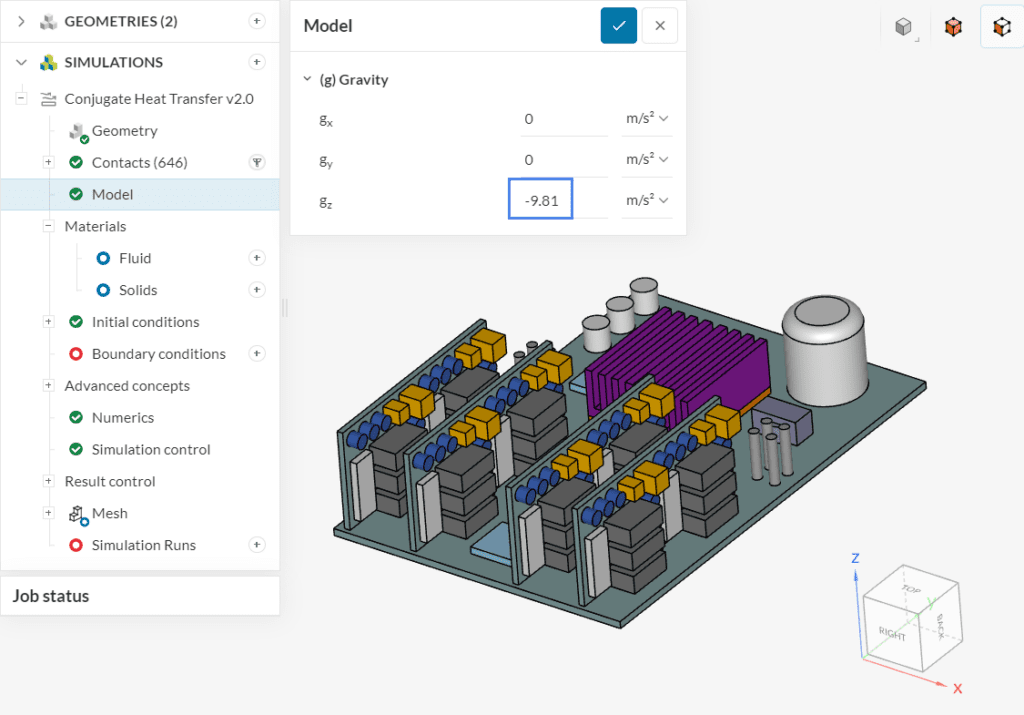1024x715 pixels.
Task: Close the Model panel with X
Action: [x=659, y=26]
